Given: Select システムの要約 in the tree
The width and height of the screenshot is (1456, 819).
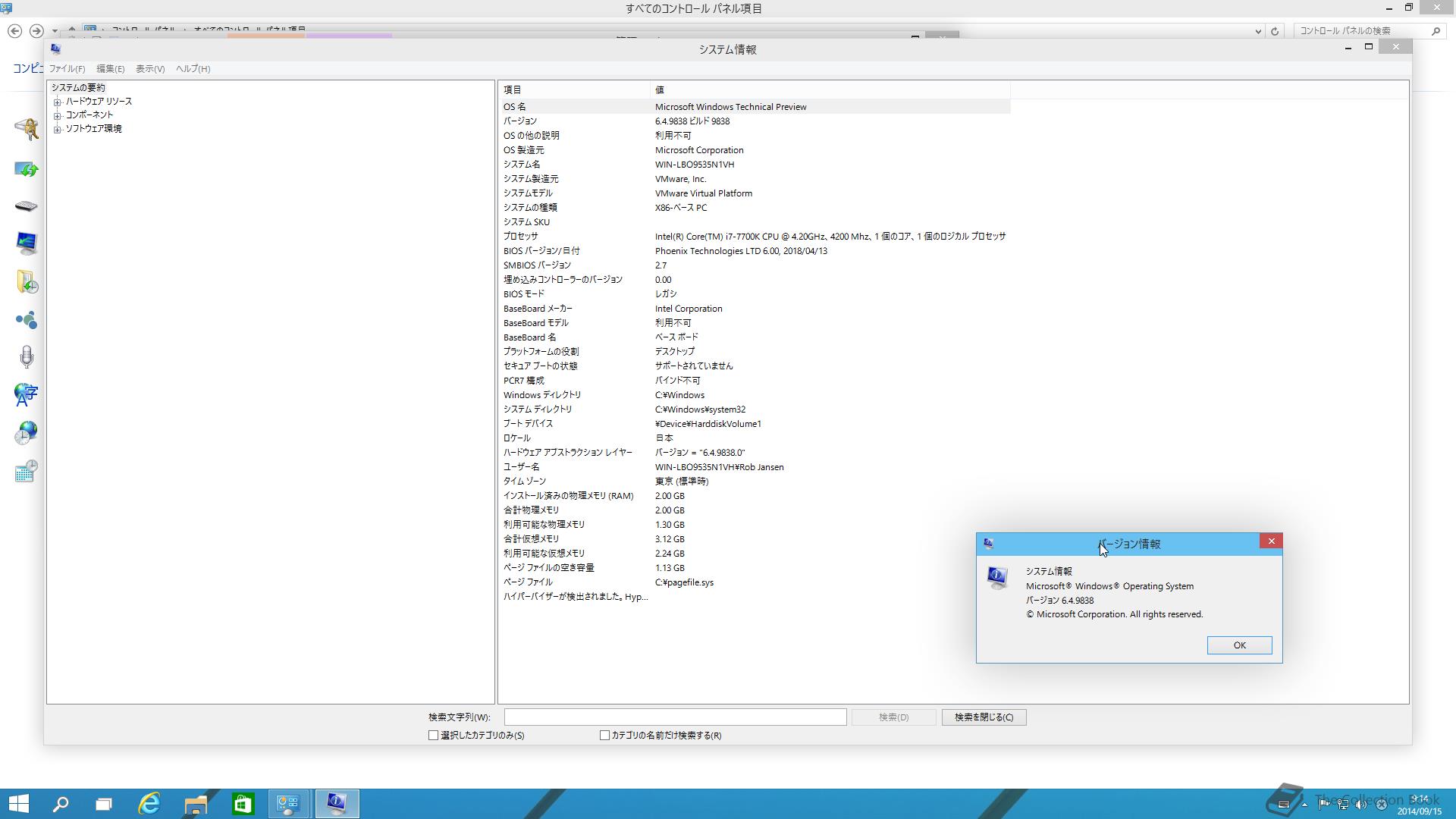Looking at the screenshot, I should point(78,88).
